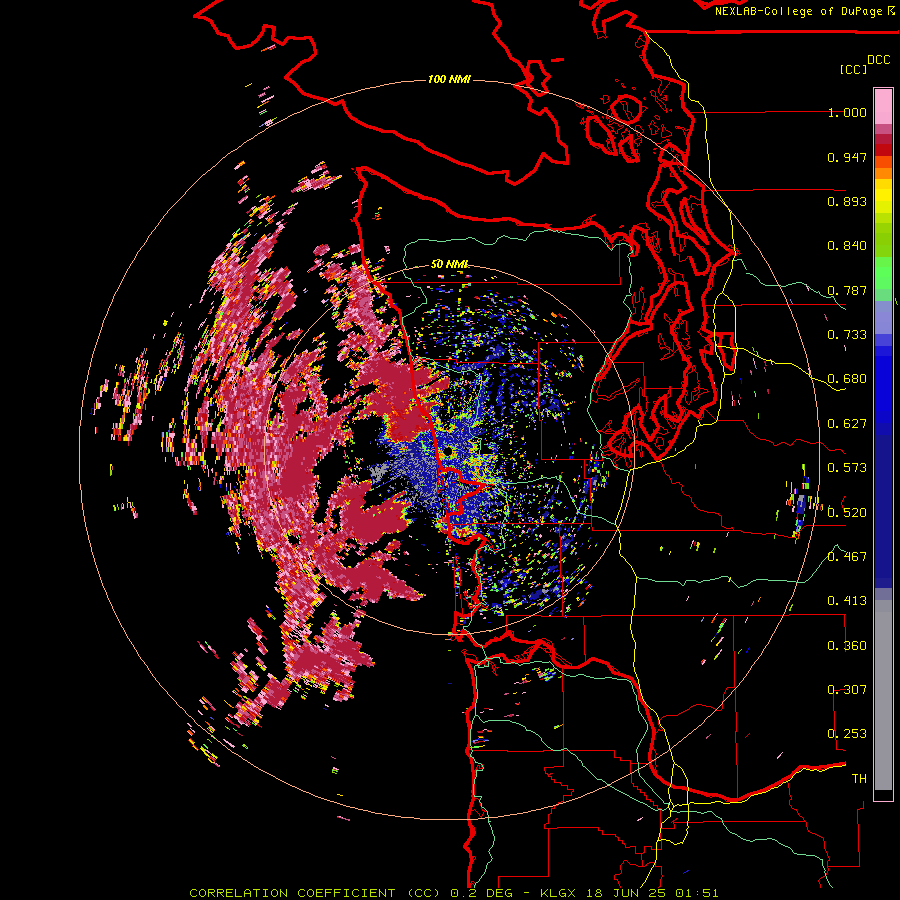Click the 0.467 color scale value
The width and height of the screenshot is (900, 900).
[x=847, y=557]
